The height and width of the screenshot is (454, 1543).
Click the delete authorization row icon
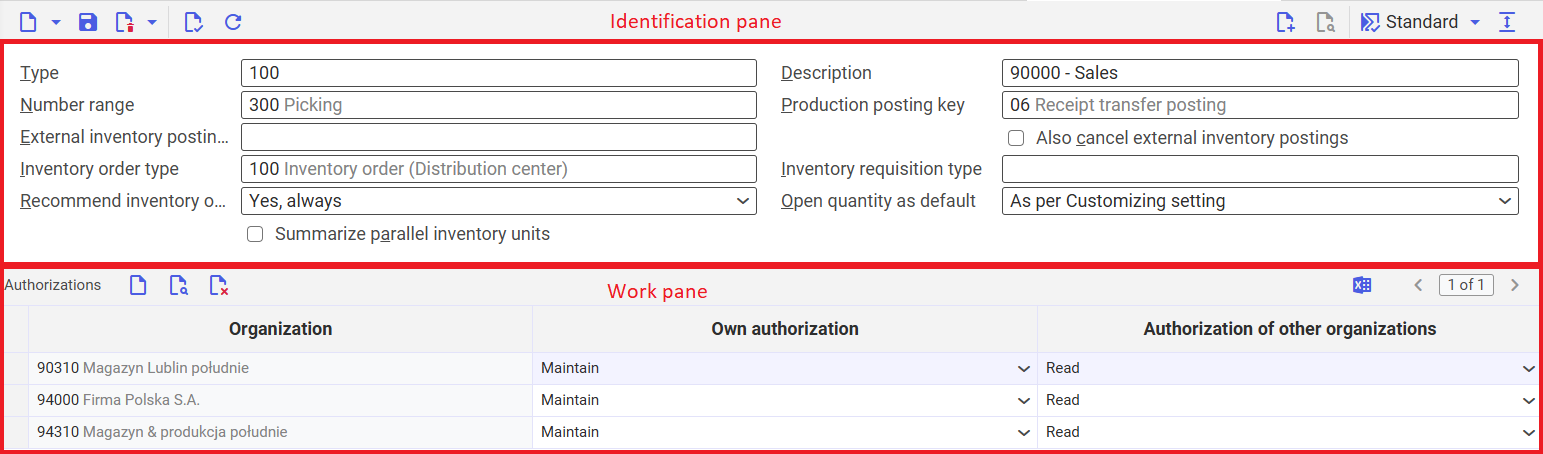[219, 286]
